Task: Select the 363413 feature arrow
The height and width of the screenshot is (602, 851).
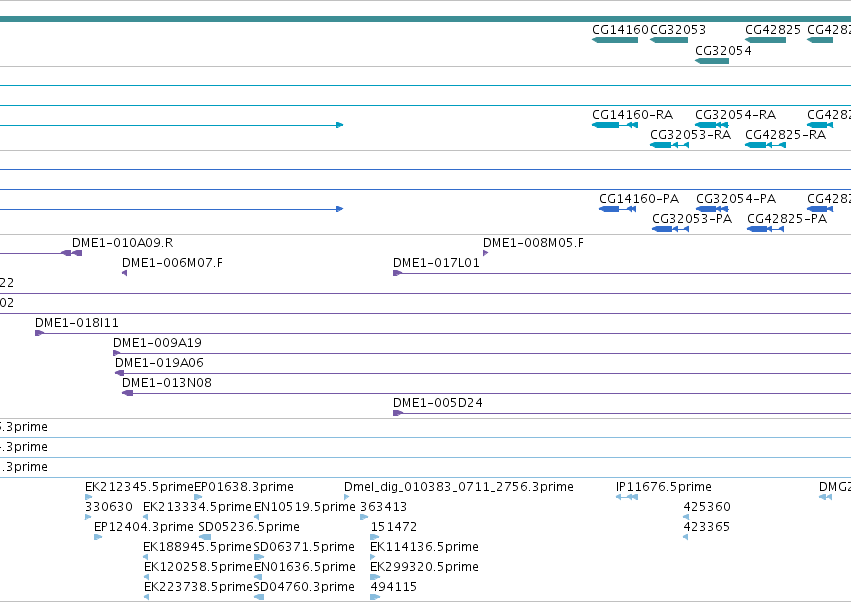Action: point(364,517)
